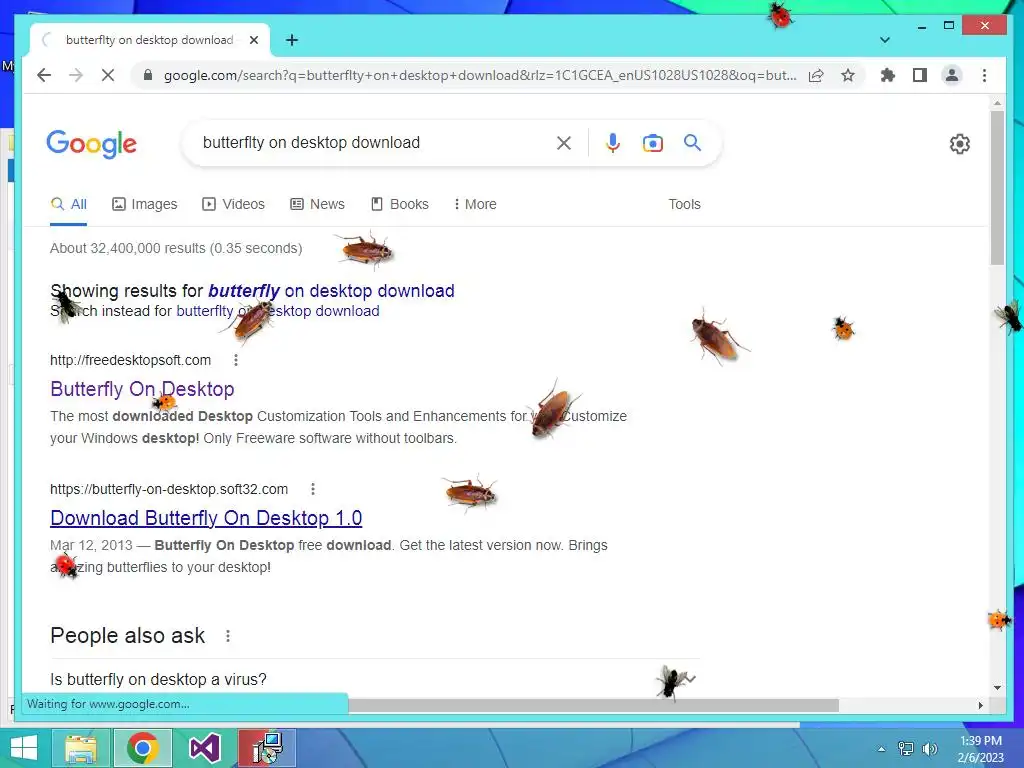The width and height of the screenshot is (1024, 768).
Task: Click the About 32,400,000 results text
Action: tap(176, 248)
